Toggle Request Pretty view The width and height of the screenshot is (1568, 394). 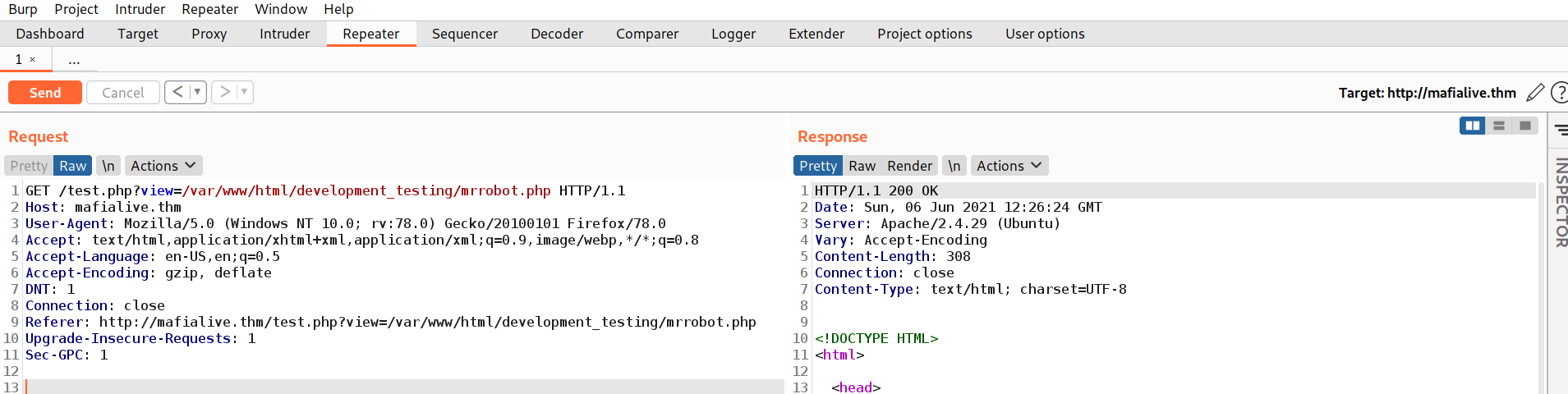[x=29, y=166]
